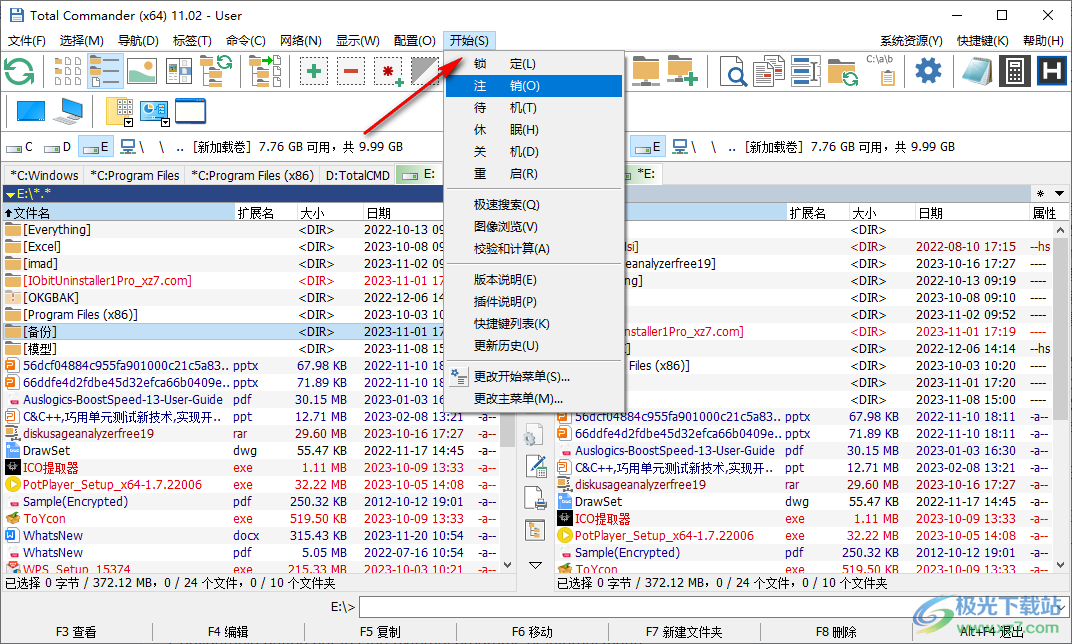The width and height of the screenshot is (1072, 644).
Task: Click the F7 新建文件夹 button
Action: pos(684,632)
